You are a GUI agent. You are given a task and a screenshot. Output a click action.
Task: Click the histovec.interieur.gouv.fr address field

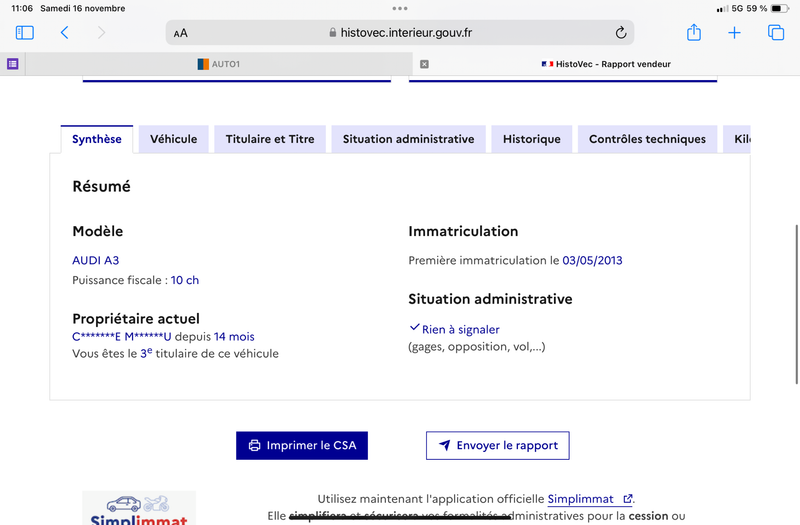point(400,33)
